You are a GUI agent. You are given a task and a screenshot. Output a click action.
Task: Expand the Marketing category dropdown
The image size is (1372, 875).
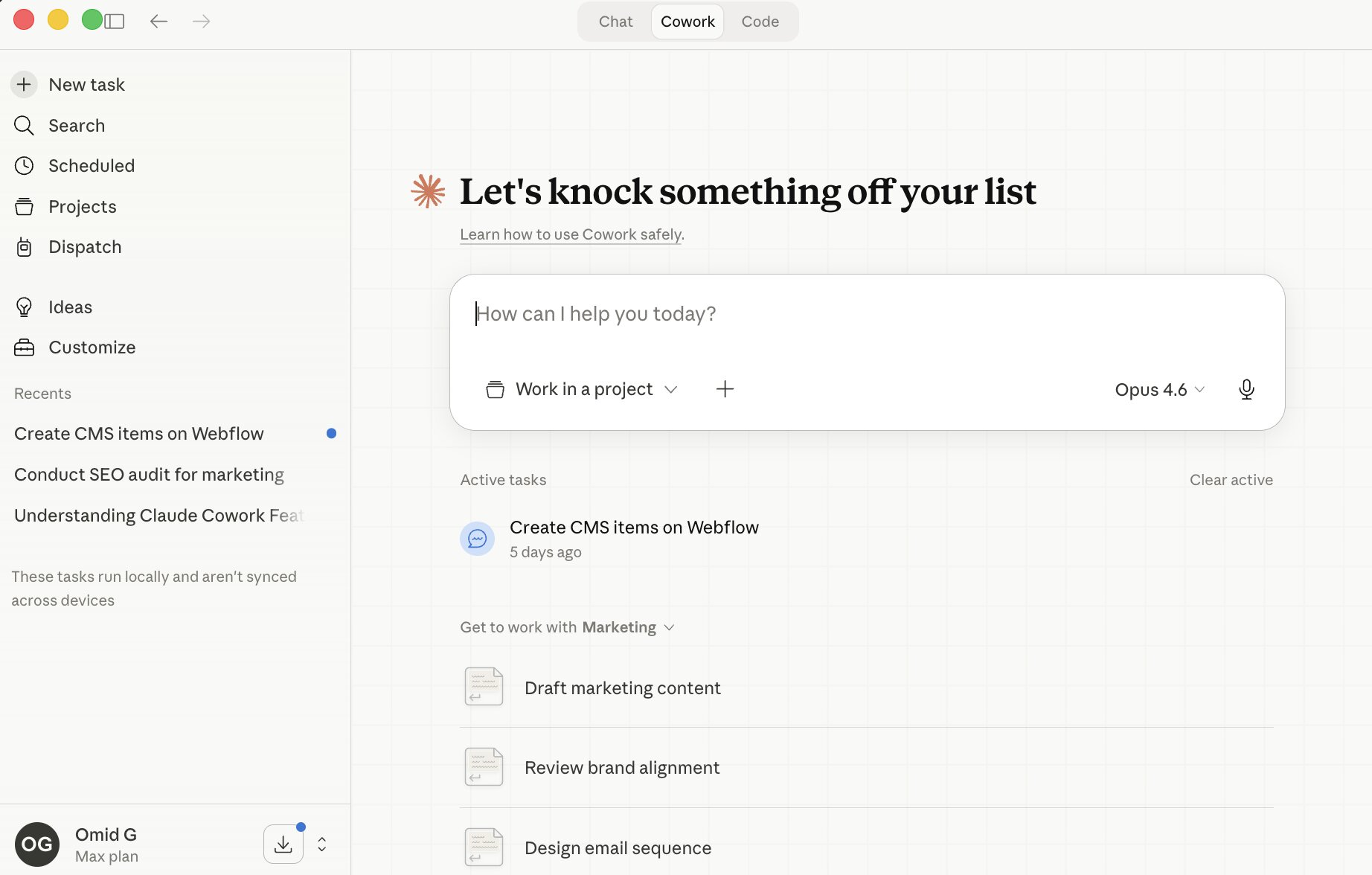click(629, 627)
